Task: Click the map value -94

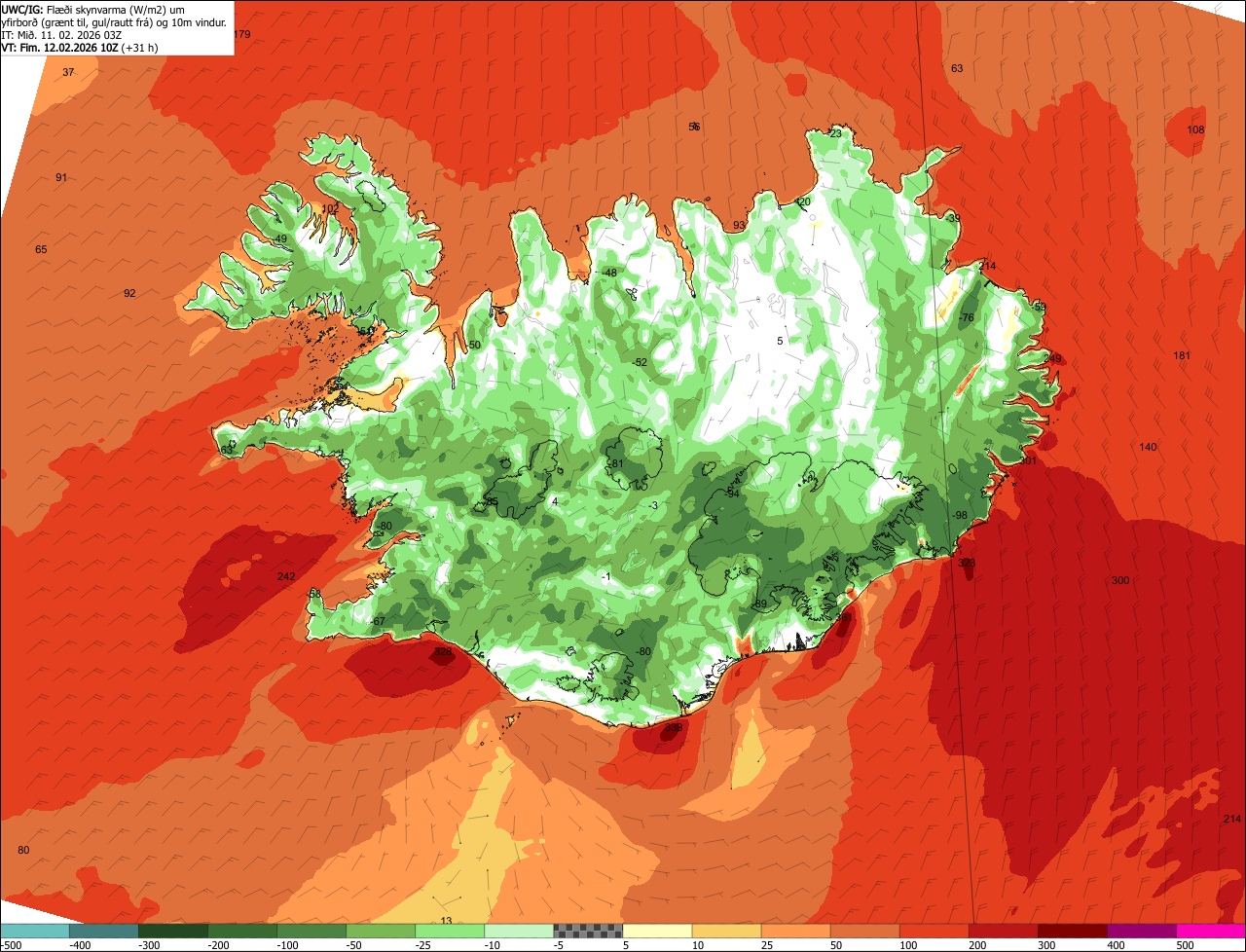Action: point(732,494)
